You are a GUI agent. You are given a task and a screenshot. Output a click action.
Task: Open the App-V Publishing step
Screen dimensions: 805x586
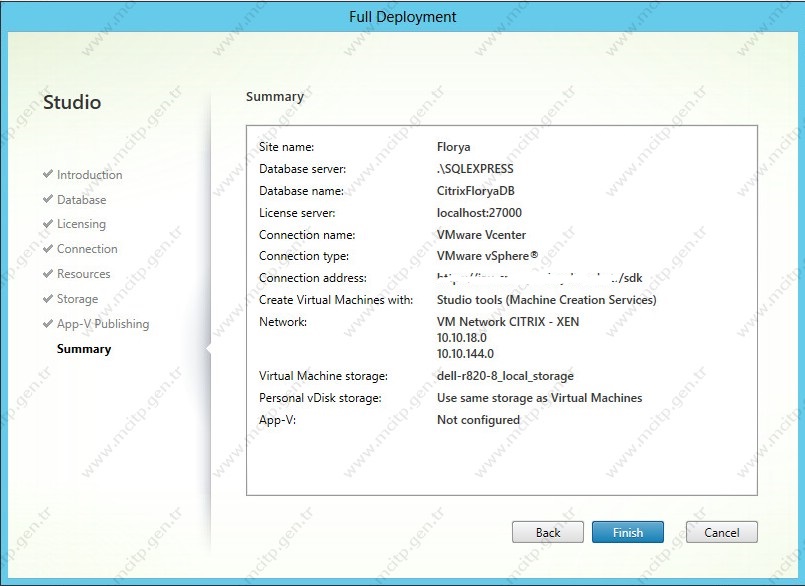click(x=103, y=324)
